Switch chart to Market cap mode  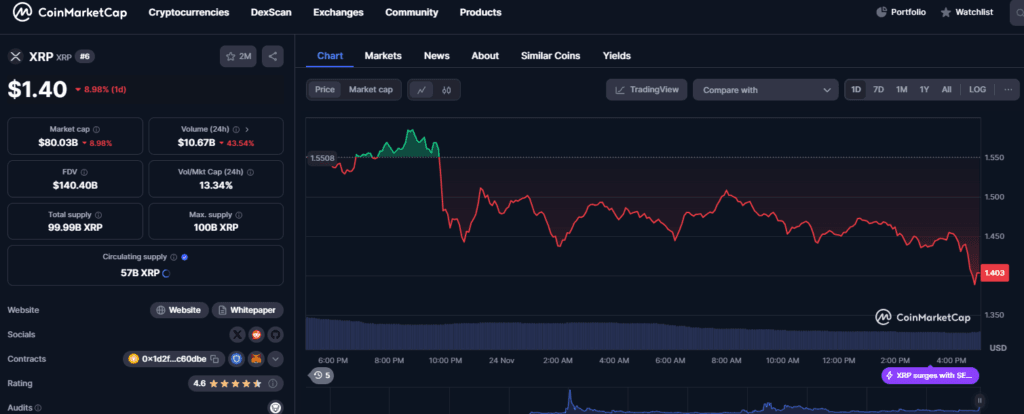coord(371,89)
